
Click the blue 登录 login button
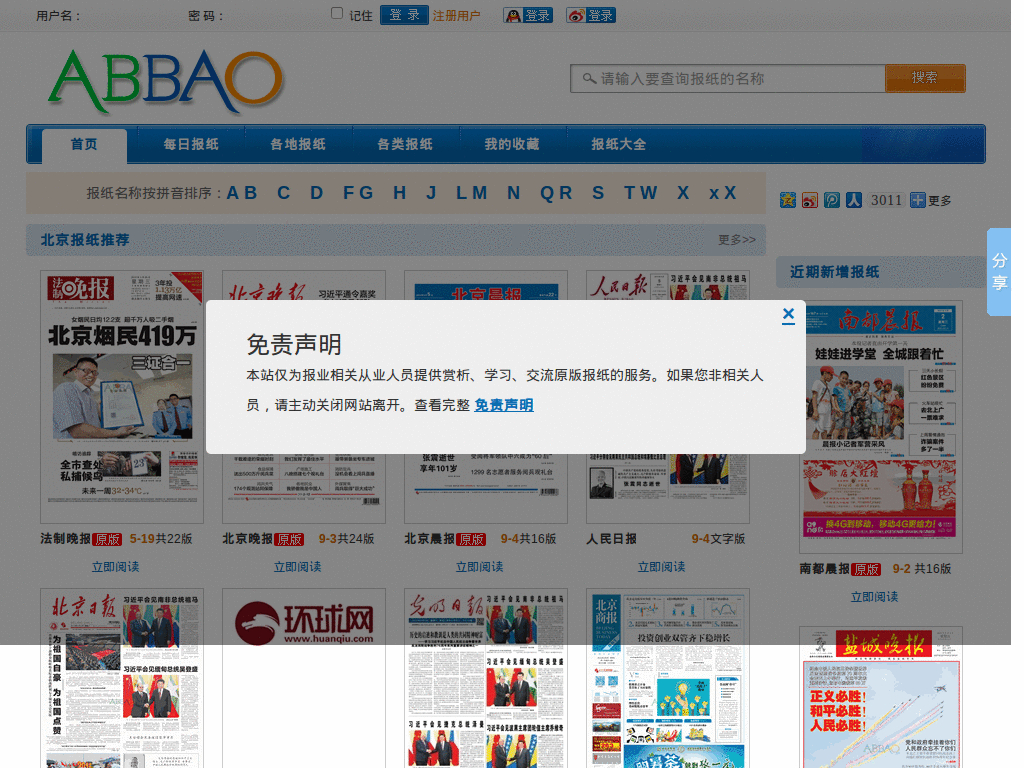click(404, 15)
